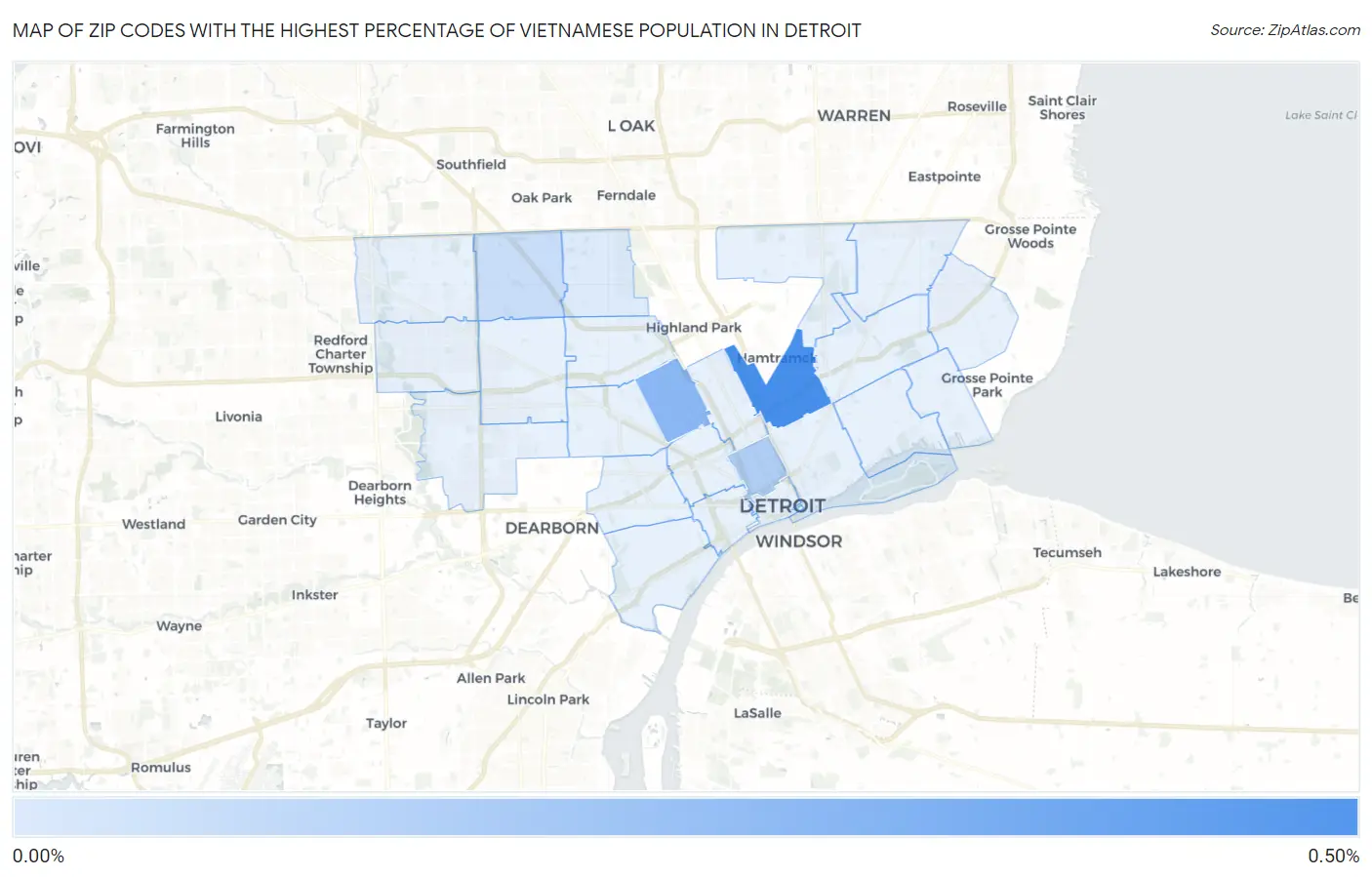Image resolution: width=1372 pixels, height=877 pixels.
Task: Click the 'Lake Saint Cl' water label
Action: pos(1320,115)
